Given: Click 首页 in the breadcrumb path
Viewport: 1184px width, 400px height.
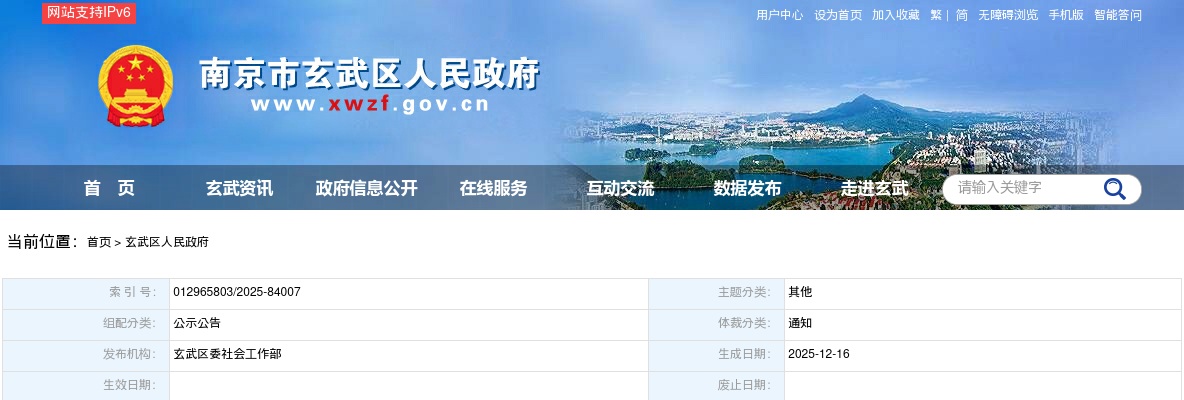Looking at the screenshot, I should click(99, 243).
